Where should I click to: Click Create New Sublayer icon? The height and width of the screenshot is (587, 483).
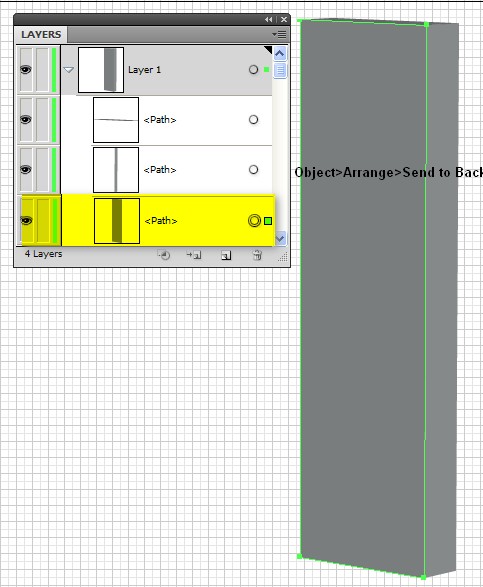[194, 255]
